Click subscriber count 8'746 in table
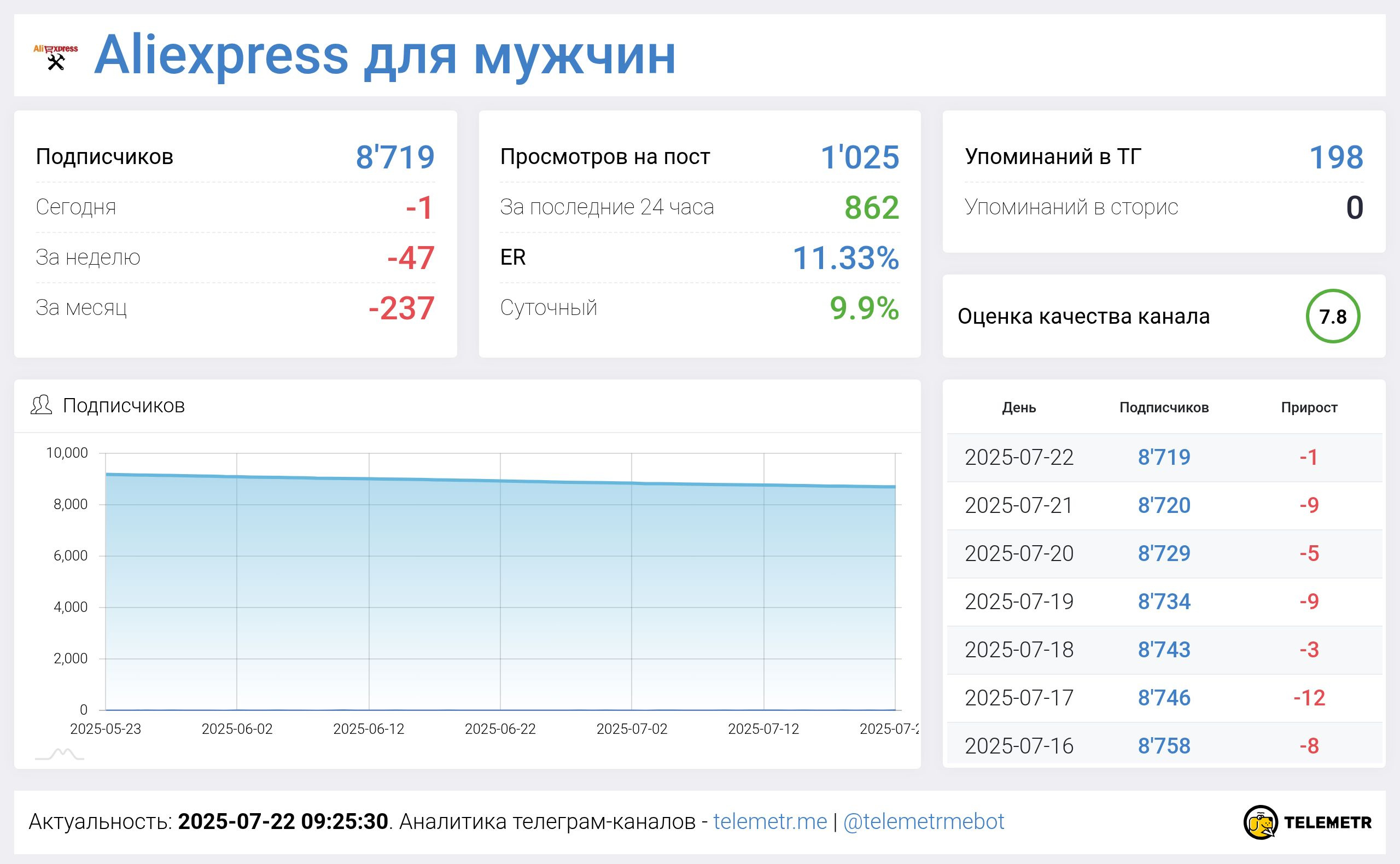 [x=1164, y=698]
